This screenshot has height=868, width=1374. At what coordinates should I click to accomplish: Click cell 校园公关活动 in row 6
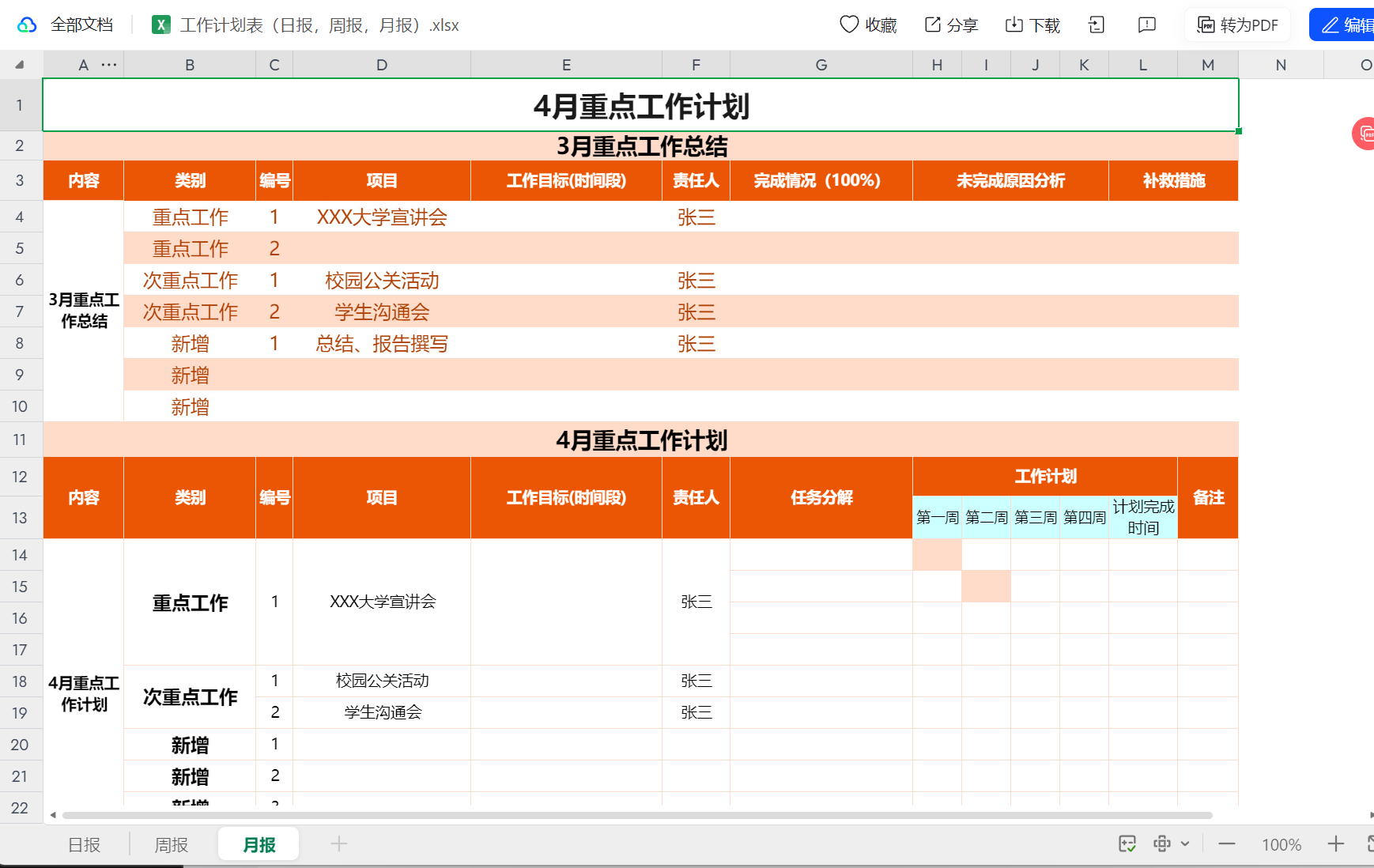tap(382, 280)
